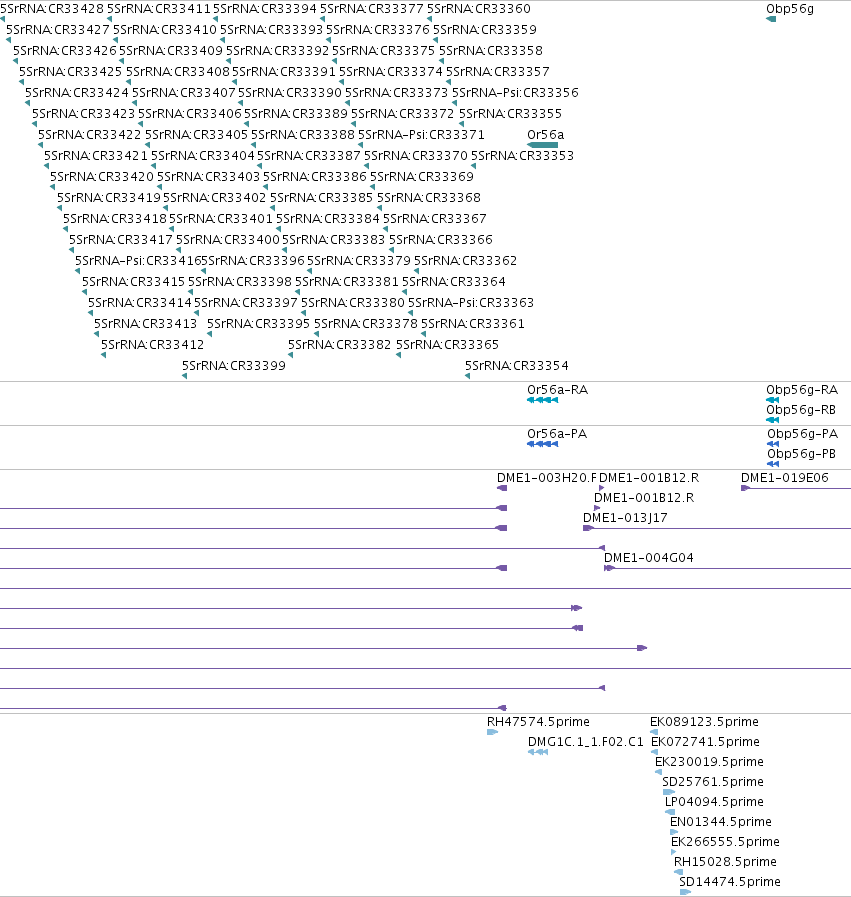Click the 5SrRNA:CR33405 label
This screenshot has height=897, width=851.
196,135
